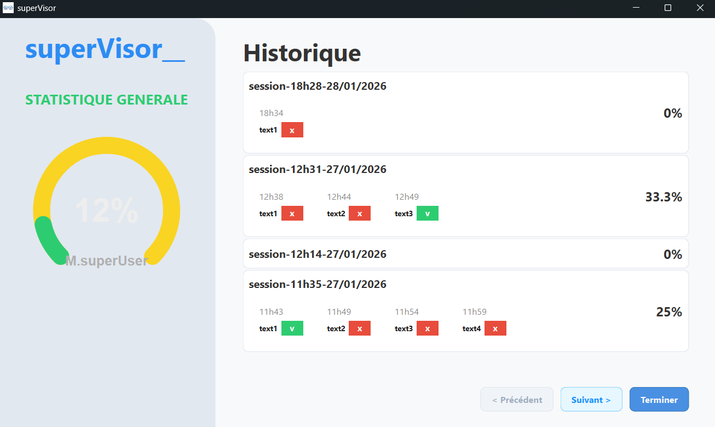This screenshot has width=715, height=427.
Task: Click the red x badge for 11h59 text4
Action: pos(495,328)
